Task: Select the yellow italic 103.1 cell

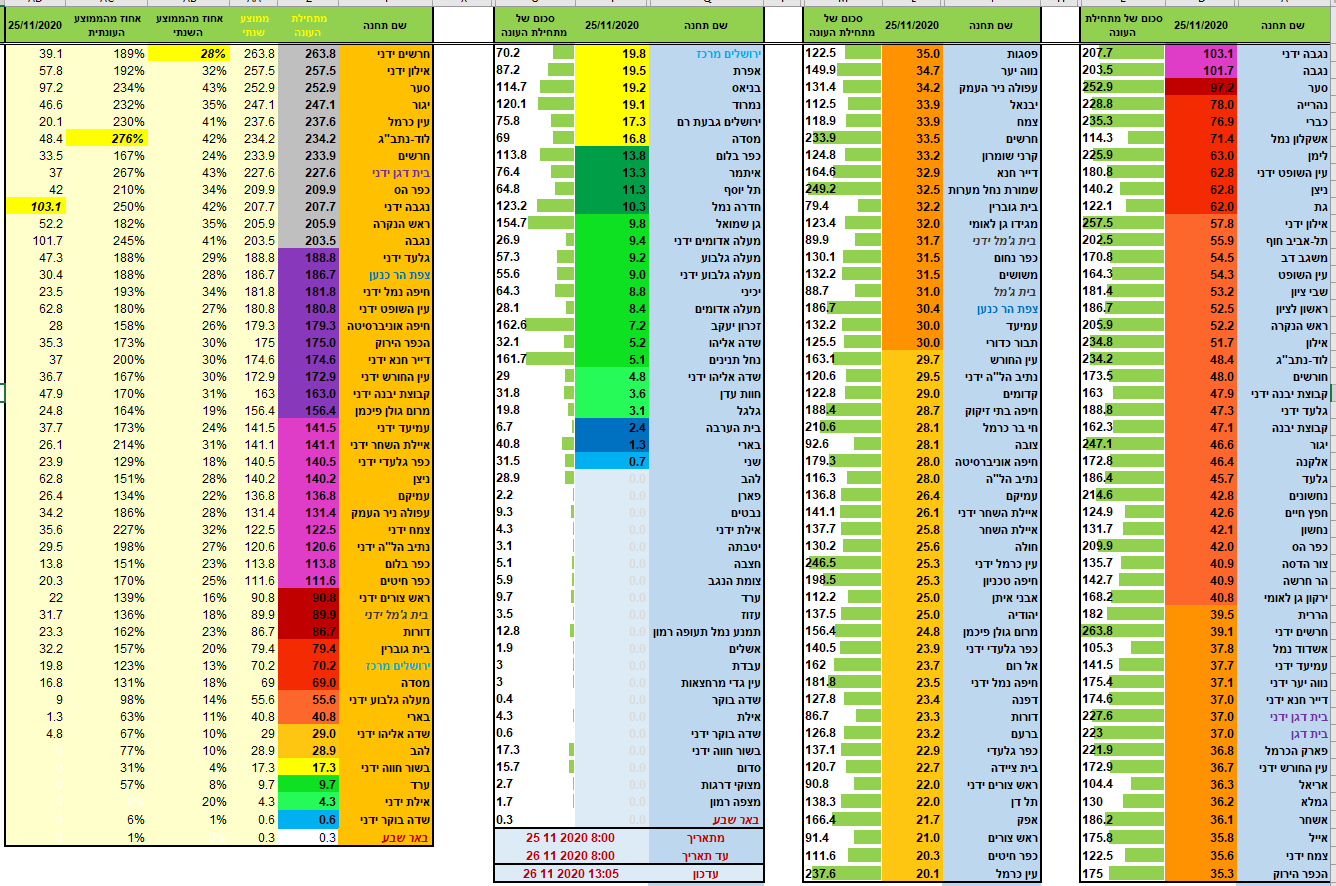Action: coord(35,205)
